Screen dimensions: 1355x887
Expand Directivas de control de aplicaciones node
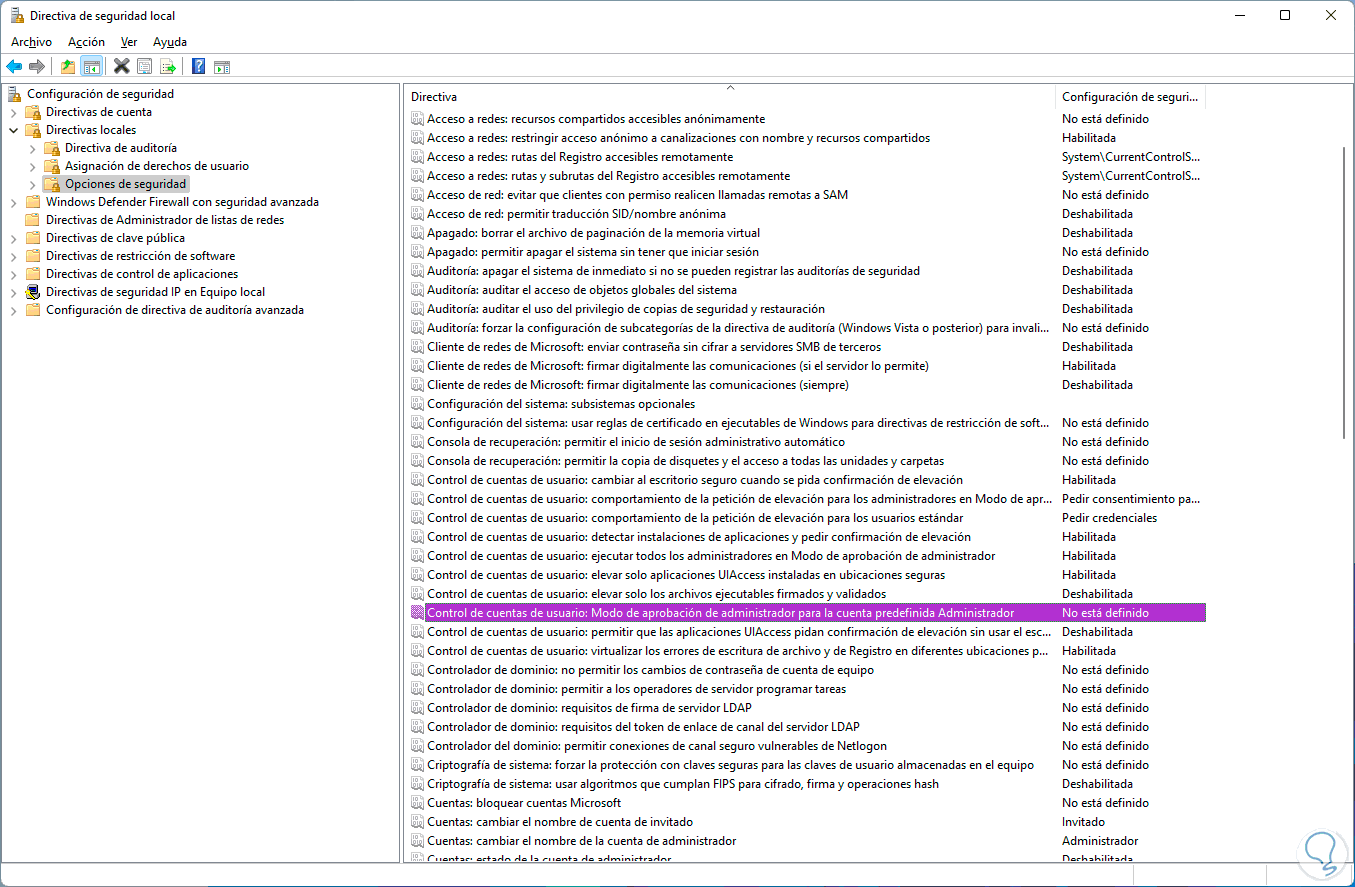click(14, 274)
